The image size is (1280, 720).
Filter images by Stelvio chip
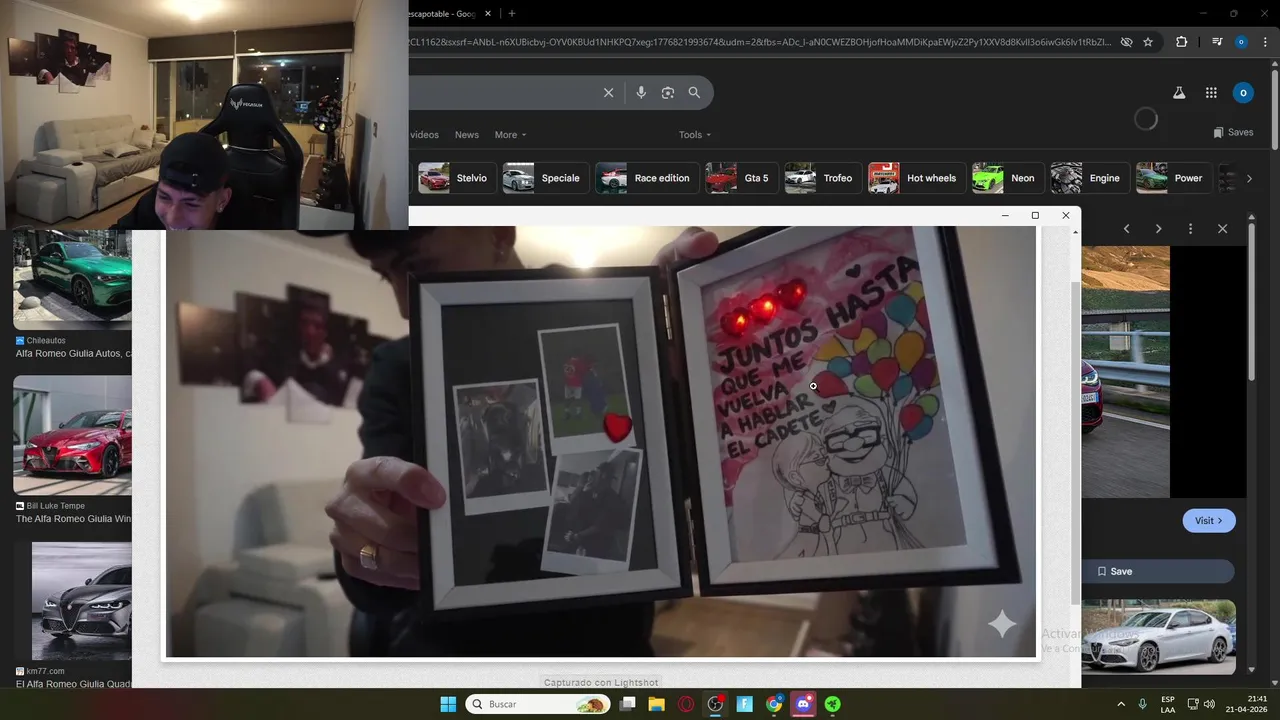pyautogui.click(x=457, y=178)
